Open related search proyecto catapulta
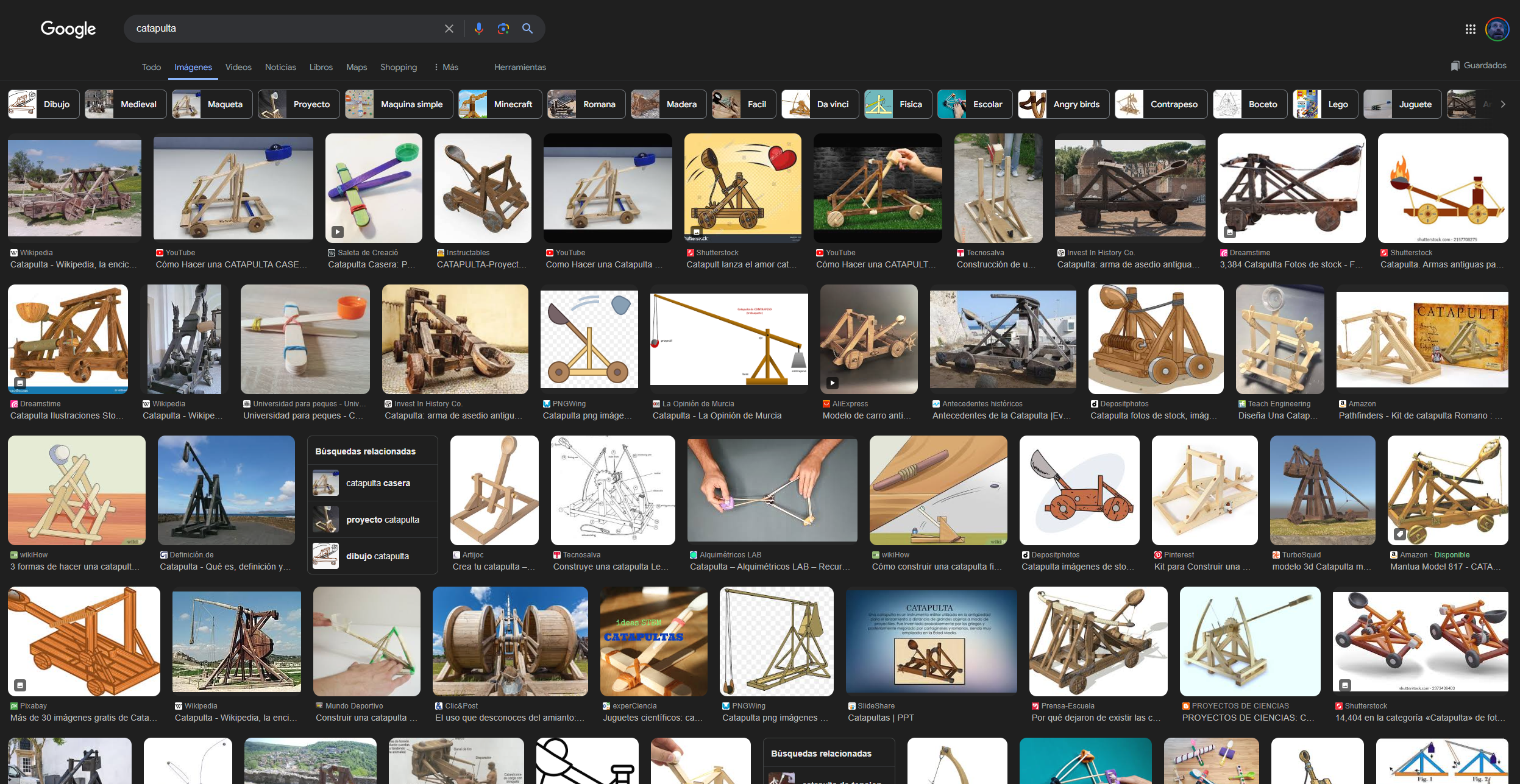Viewport: 1520px width, 784px height. click(372, 520)
